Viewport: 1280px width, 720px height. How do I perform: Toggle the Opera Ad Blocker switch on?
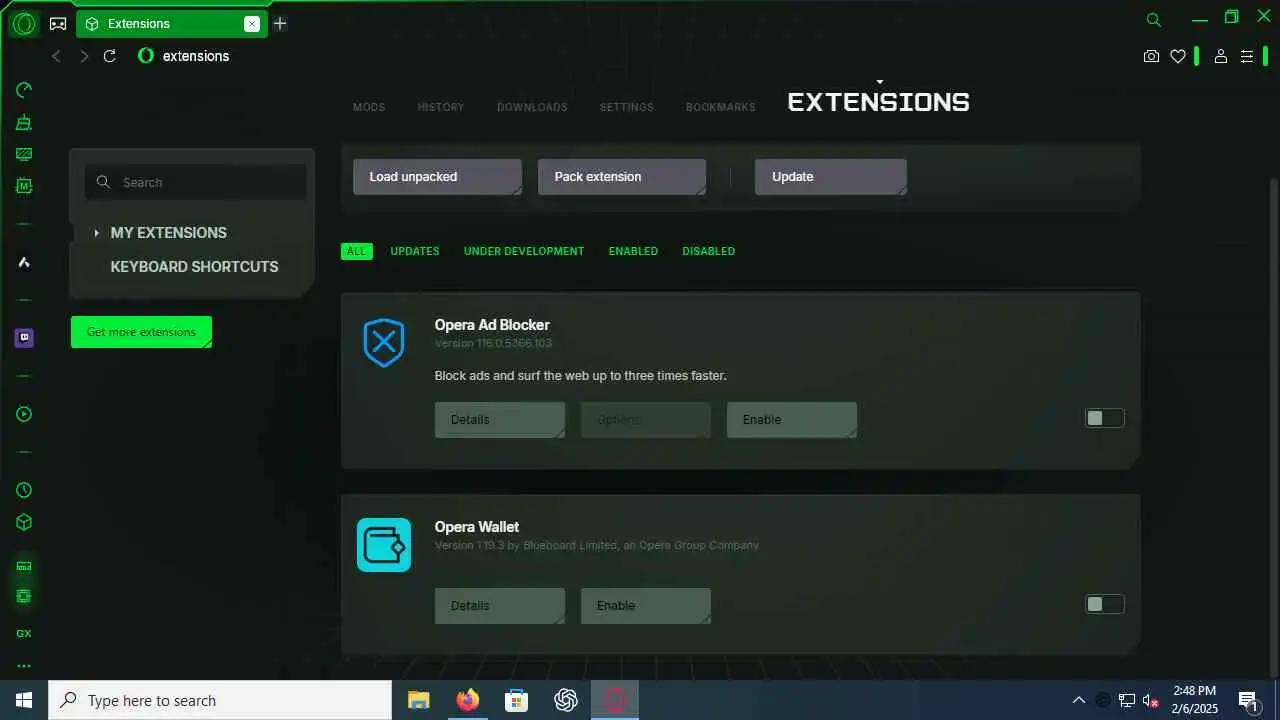click(x=1105, y=418)
